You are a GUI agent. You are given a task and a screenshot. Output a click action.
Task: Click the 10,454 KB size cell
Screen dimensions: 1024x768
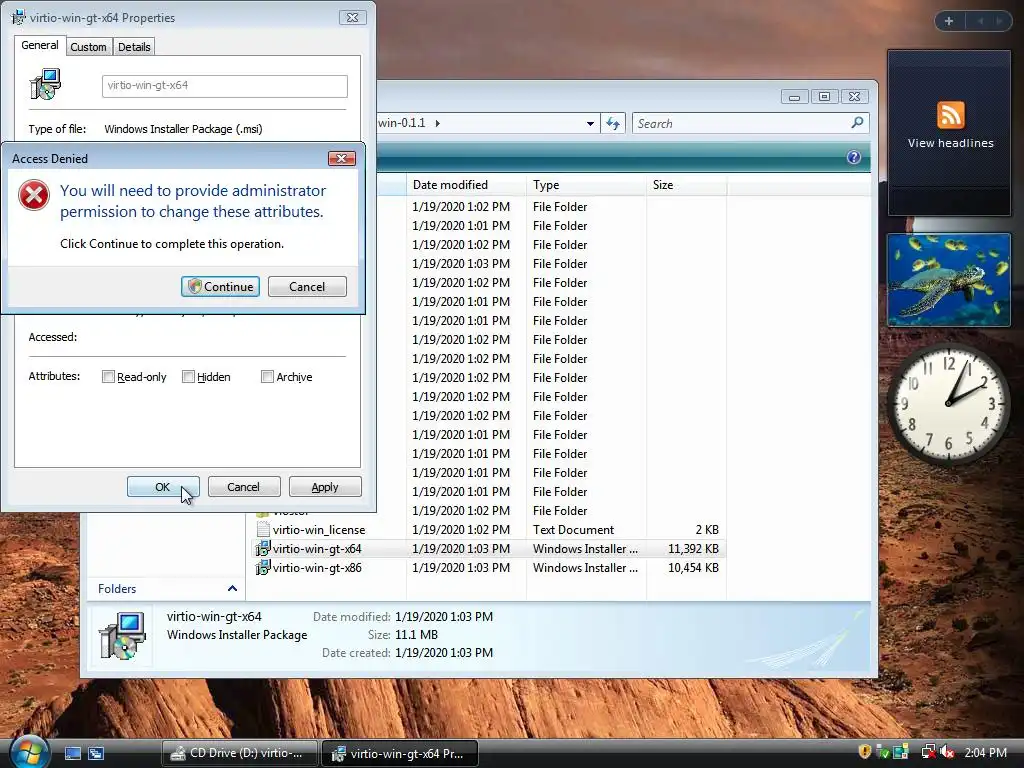(x=693, y=568)
